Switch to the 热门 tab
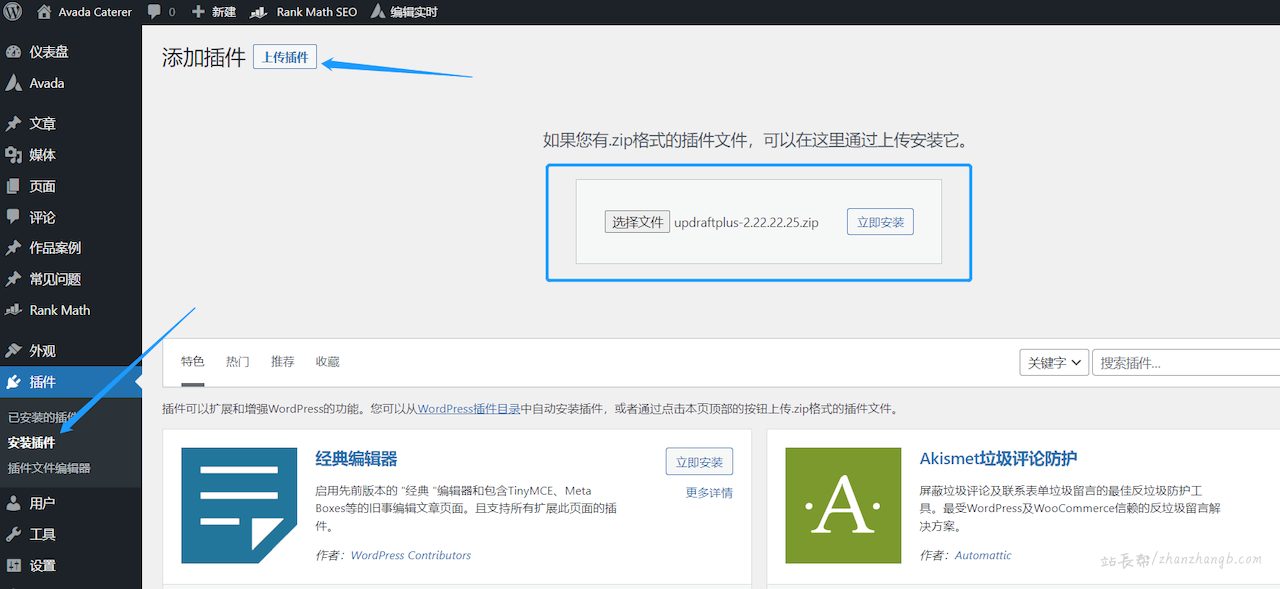The image size is (1280, 589). 237,362
